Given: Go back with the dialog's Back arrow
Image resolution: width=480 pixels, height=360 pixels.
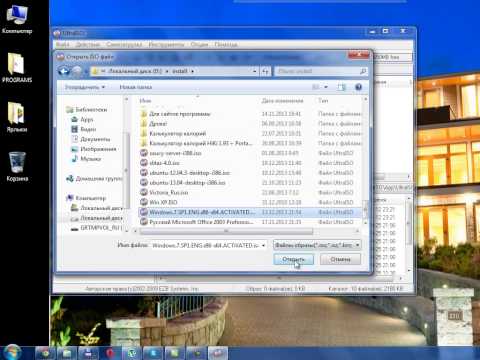Looking at the screenshot, I should (x=64, y=71).
